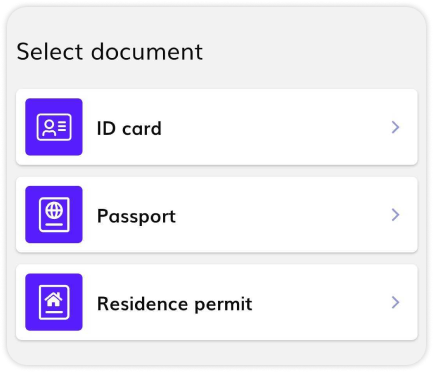Click the Select document heading
433x372 pixels.
point(110,52)
